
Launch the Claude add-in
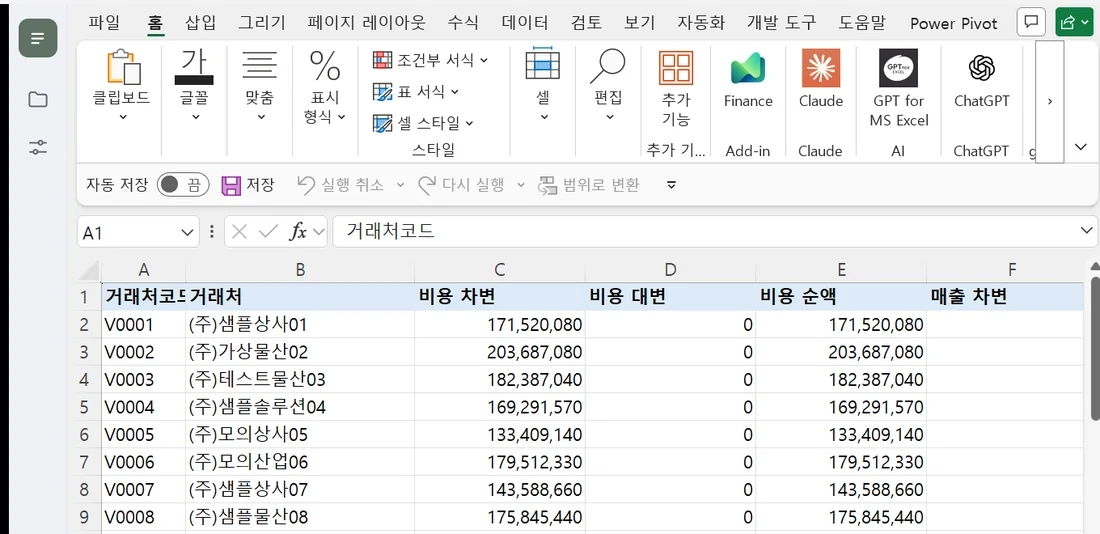(820, 68)
